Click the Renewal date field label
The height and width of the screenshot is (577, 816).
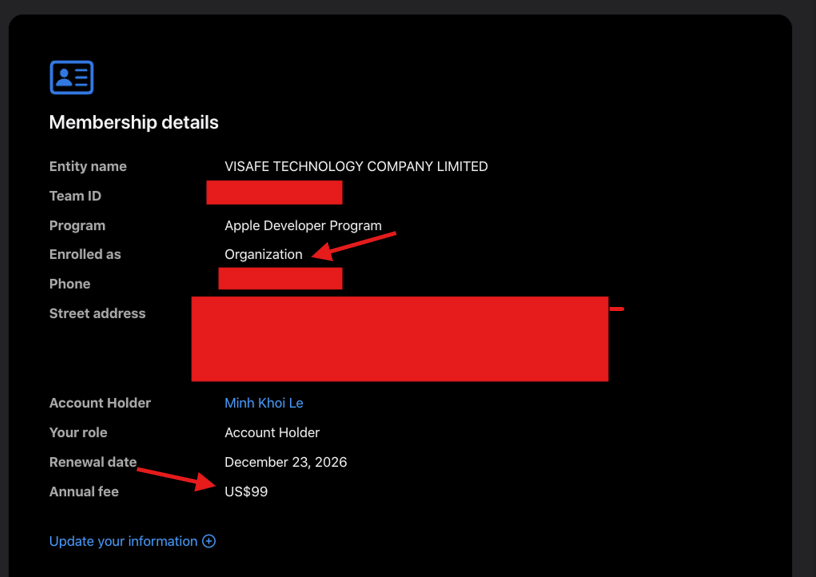(x=93, y=462)
